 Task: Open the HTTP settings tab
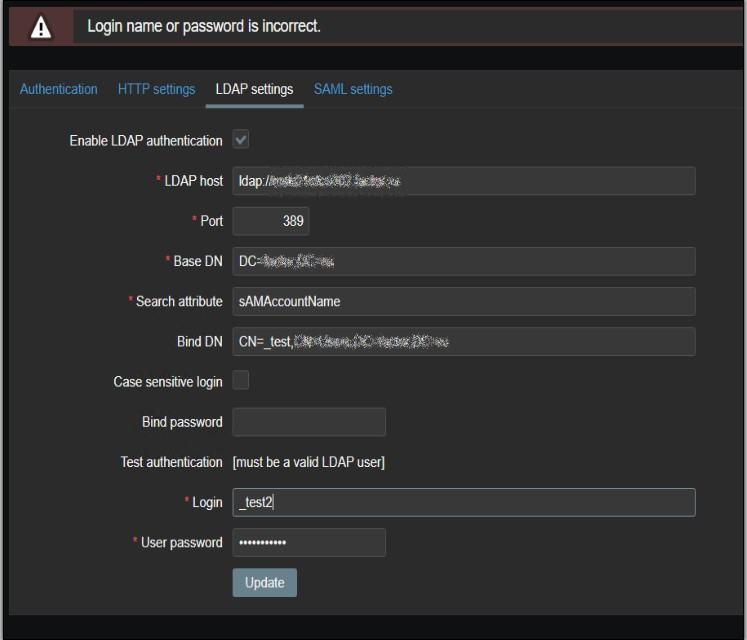click(x=156, y=89)
